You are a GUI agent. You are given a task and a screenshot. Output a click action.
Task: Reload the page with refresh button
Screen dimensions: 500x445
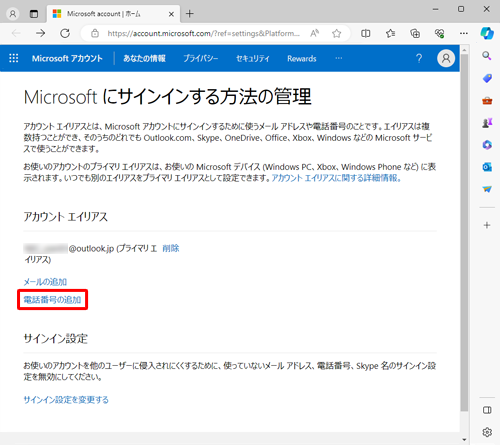pyautogui.click(x=65, y=33)
